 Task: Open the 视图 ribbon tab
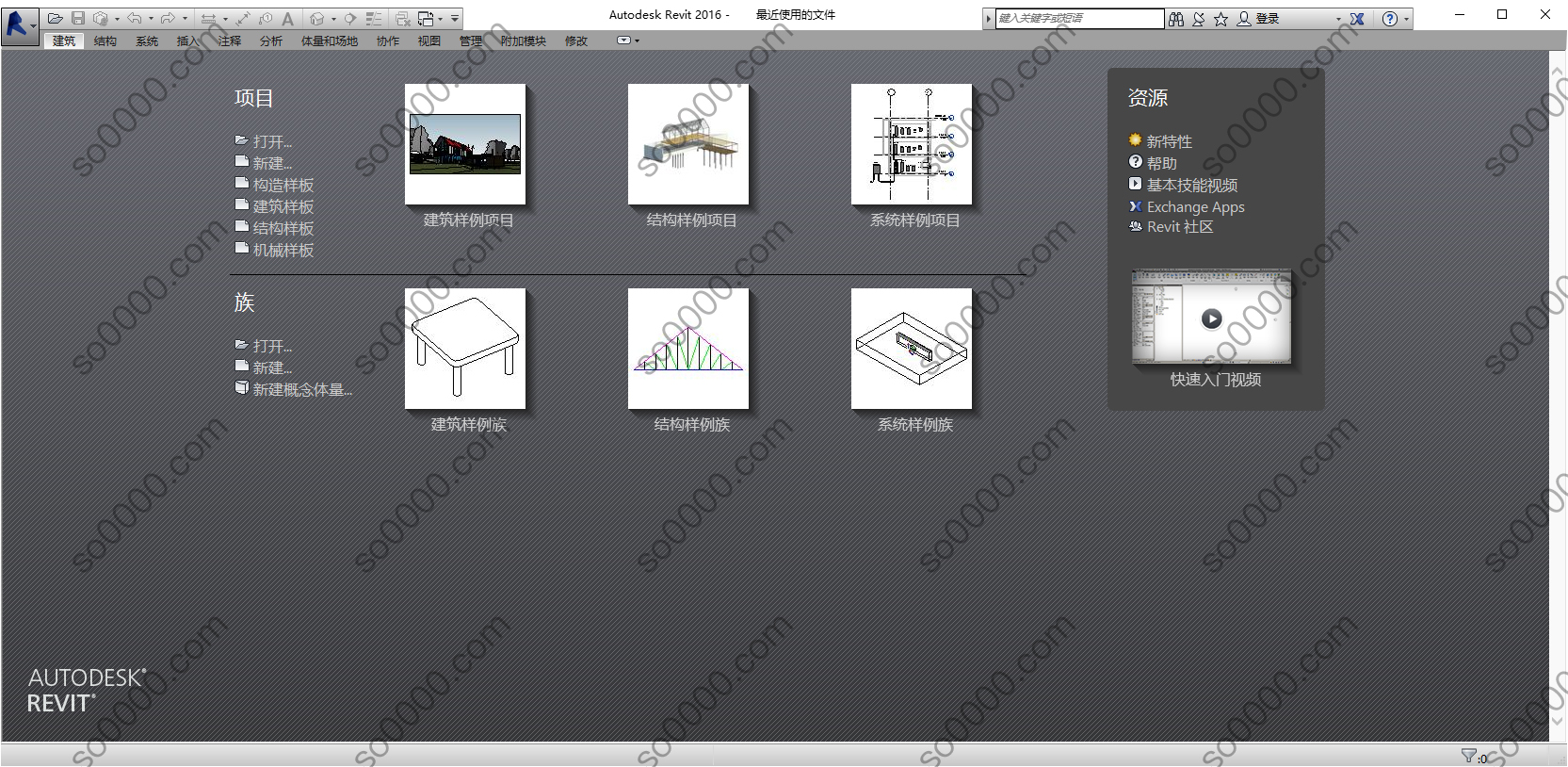429,41
